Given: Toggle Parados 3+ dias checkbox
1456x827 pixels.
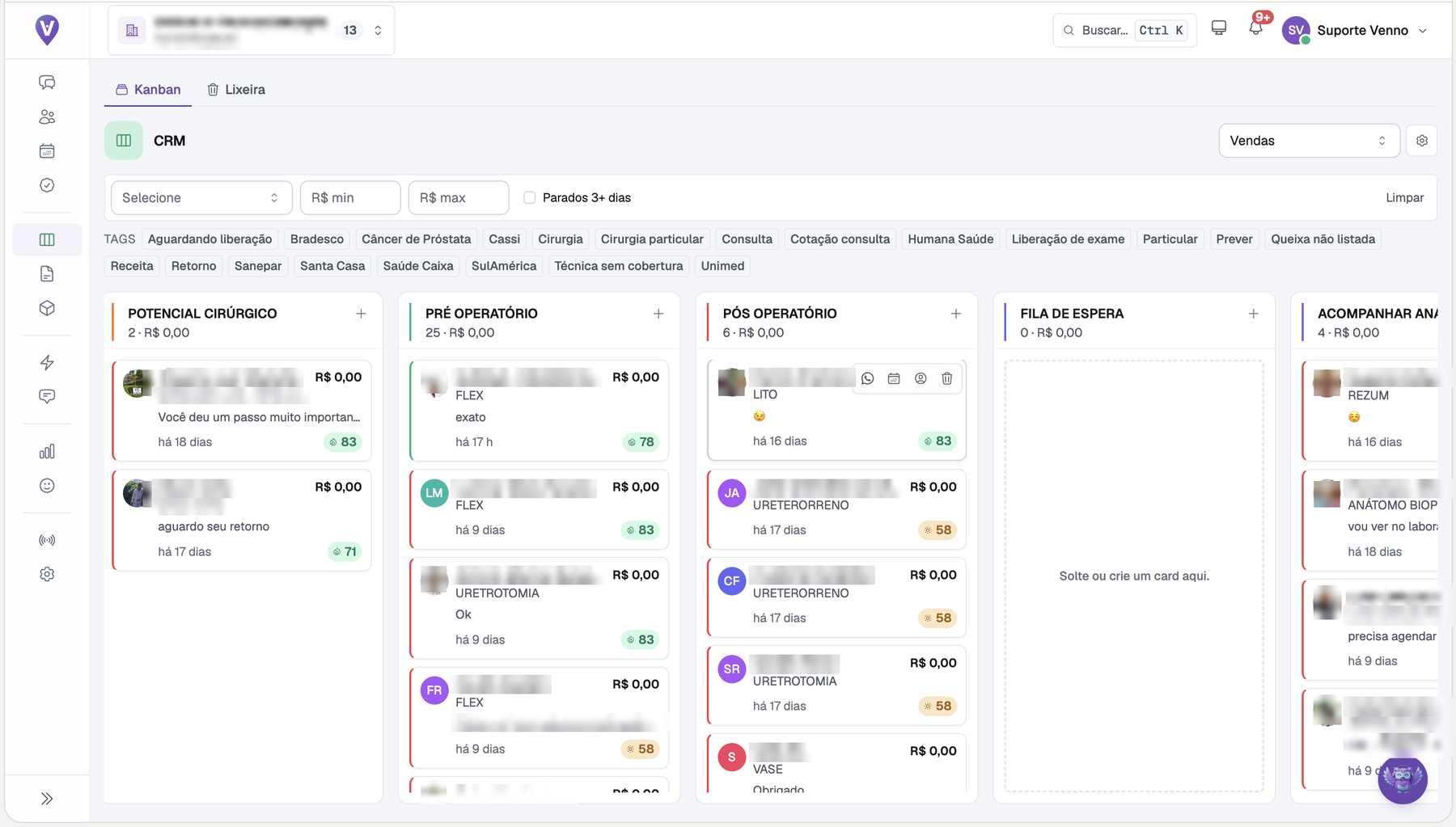Looking at the screenshot, I should tap(530, 197).
